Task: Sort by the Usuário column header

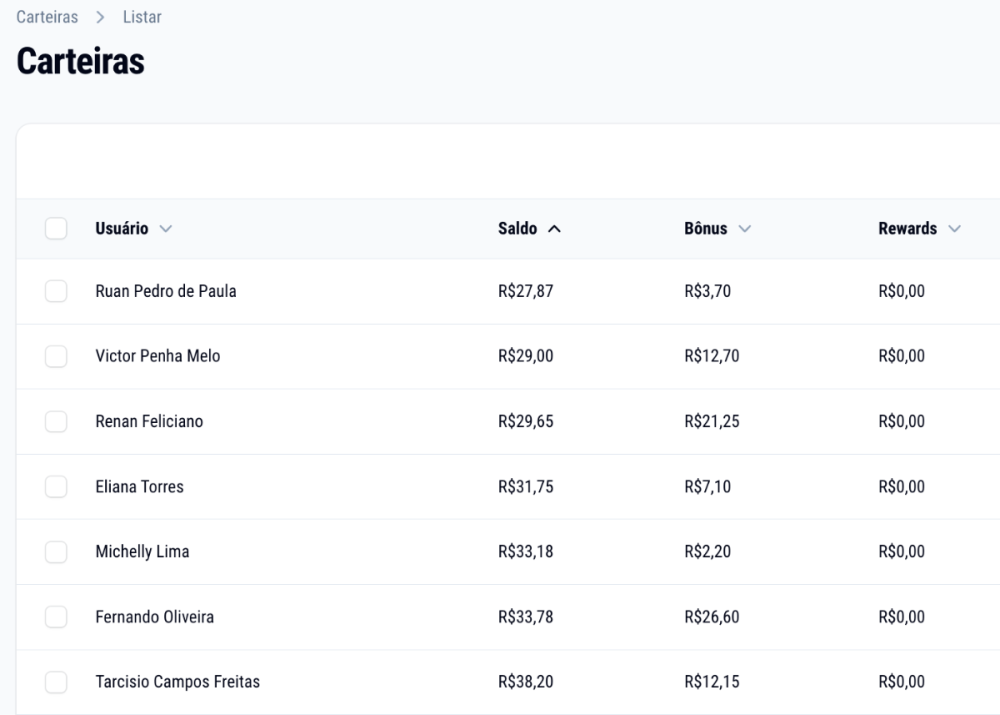Action: pyautogui.click(x=122, y=228)
